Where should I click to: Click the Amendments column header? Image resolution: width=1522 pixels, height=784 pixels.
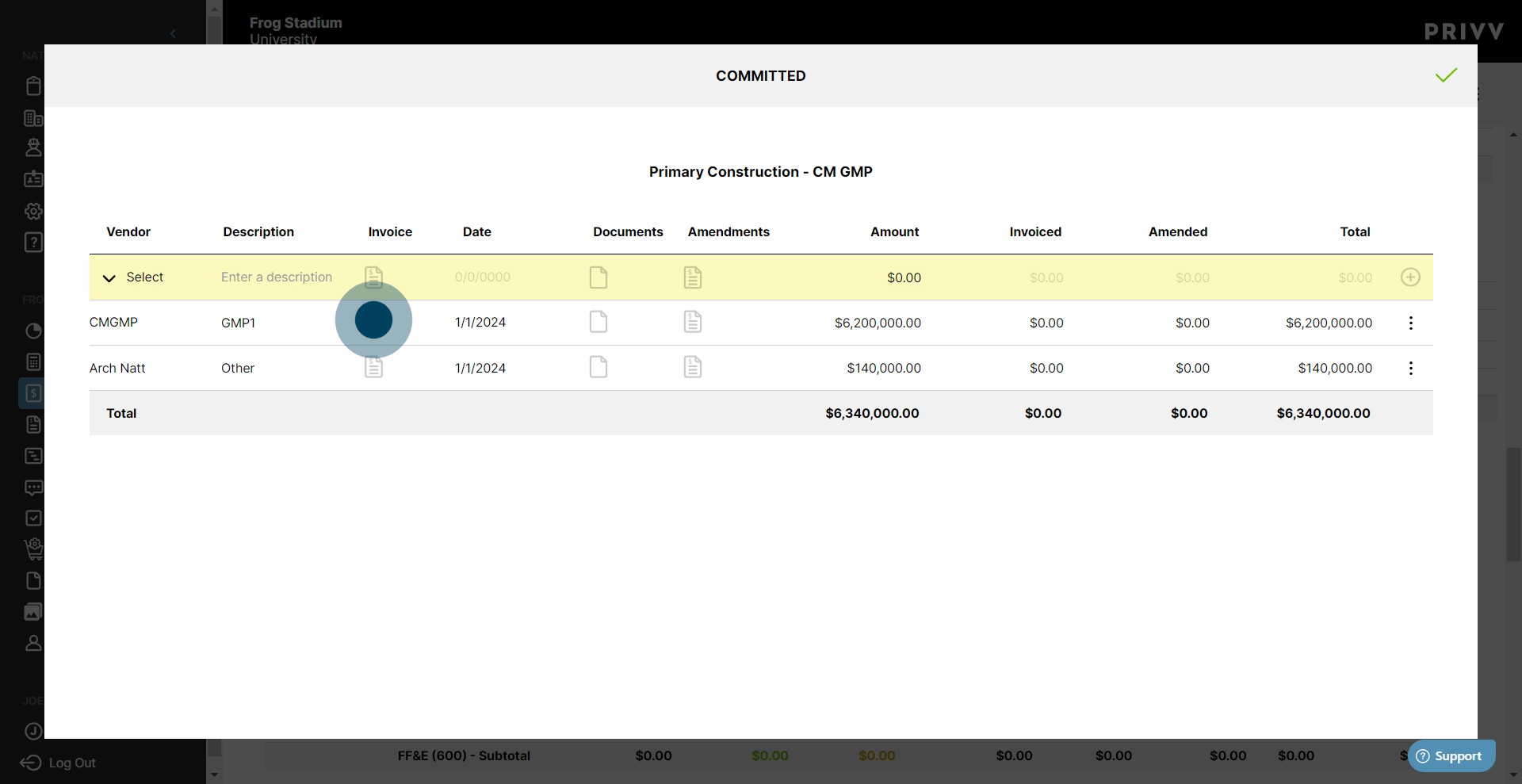pyautogui.click(x=728, y=231)
